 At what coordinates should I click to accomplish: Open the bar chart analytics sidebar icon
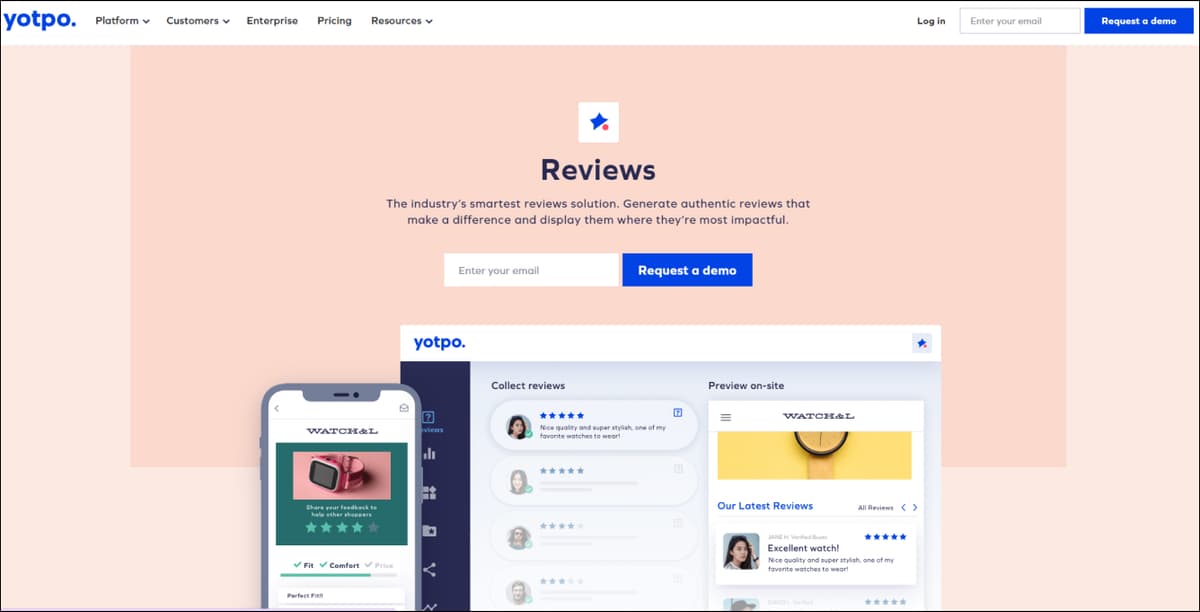point(430,453)
